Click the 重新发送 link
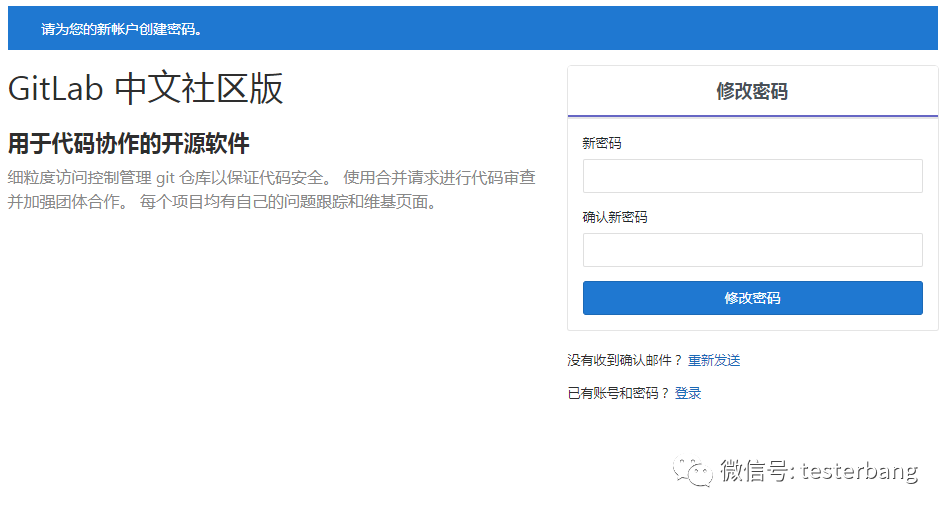This screenshot has width=948, height=514. pos(713,360)
